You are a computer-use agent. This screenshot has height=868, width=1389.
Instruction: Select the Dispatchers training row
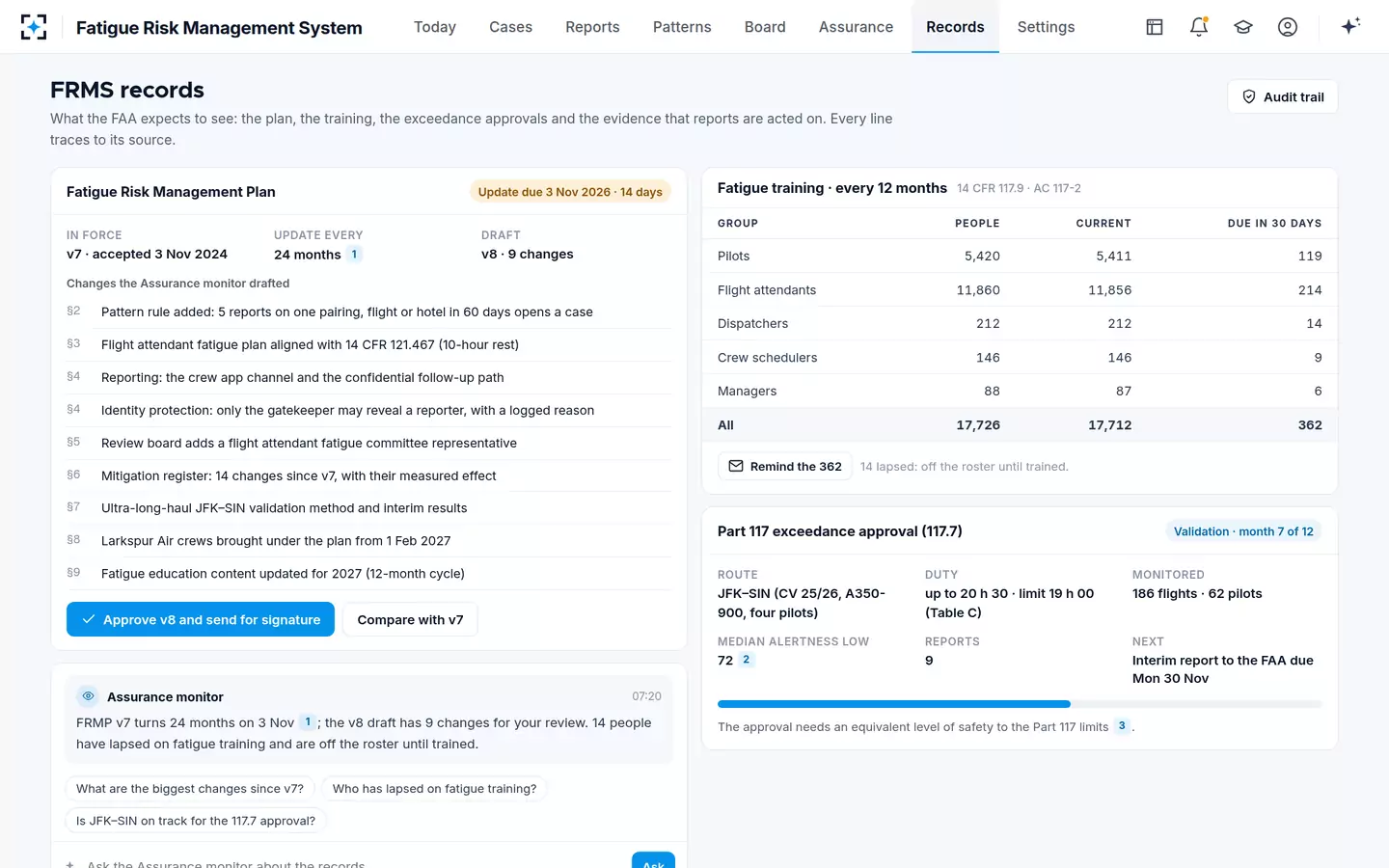pos(1020,323)
